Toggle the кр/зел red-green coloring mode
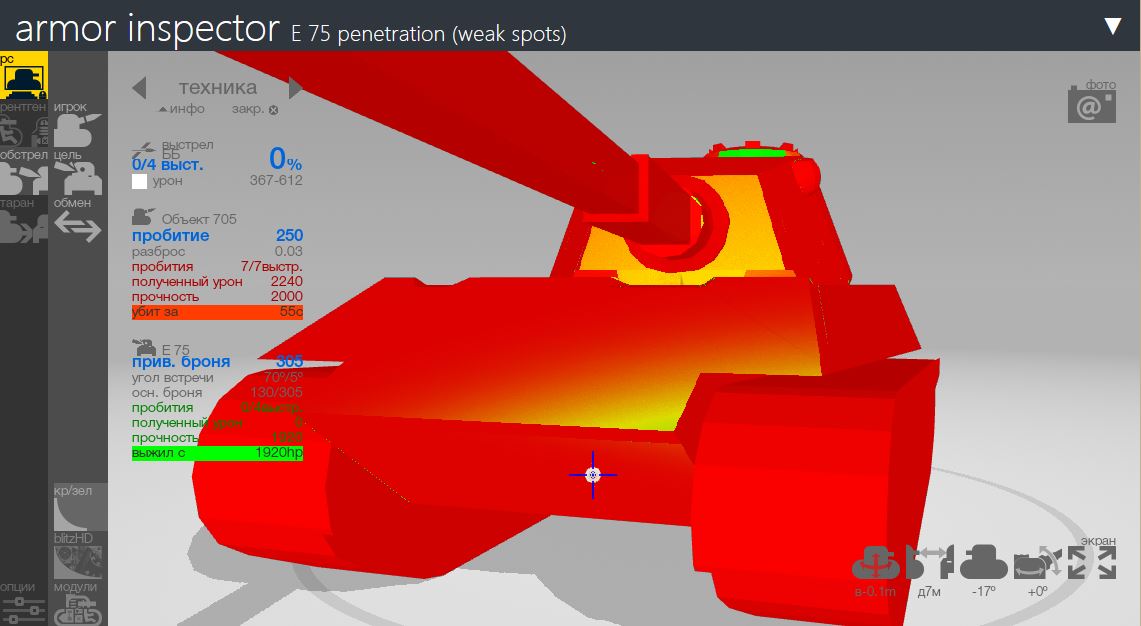The width and height of the screenshot is (1141, 626). (x=79, y=507)
